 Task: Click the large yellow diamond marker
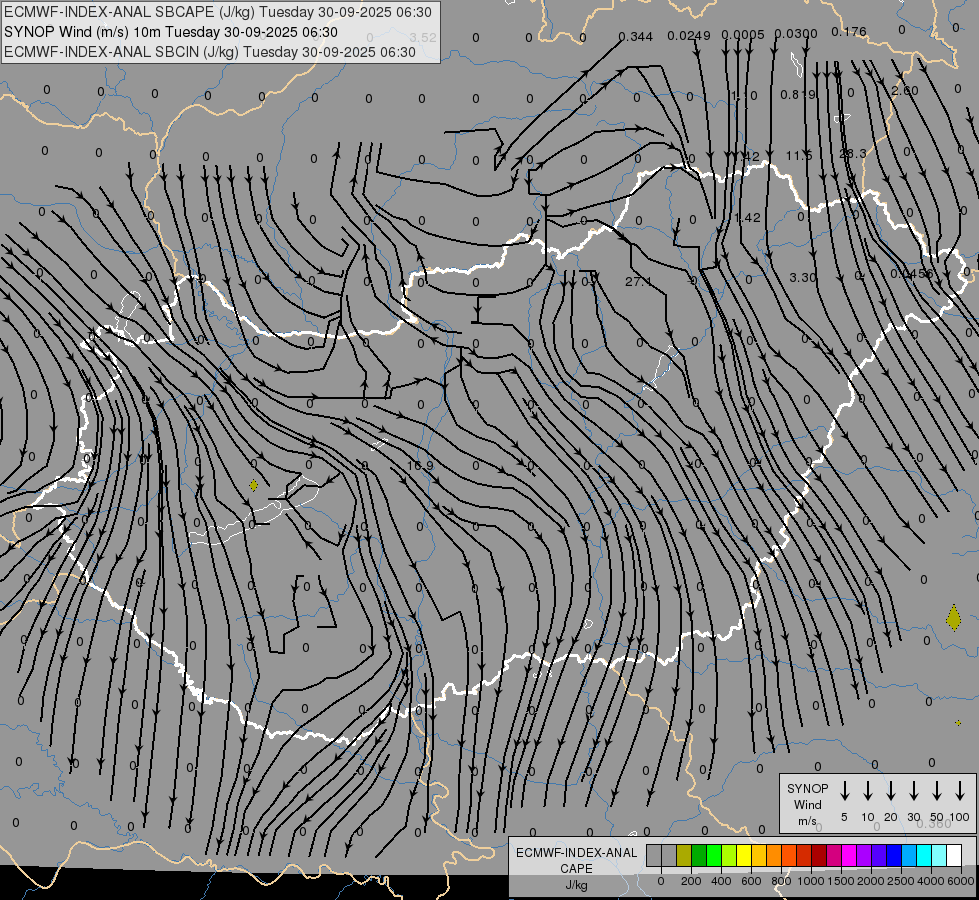click(x=953, y=618)
